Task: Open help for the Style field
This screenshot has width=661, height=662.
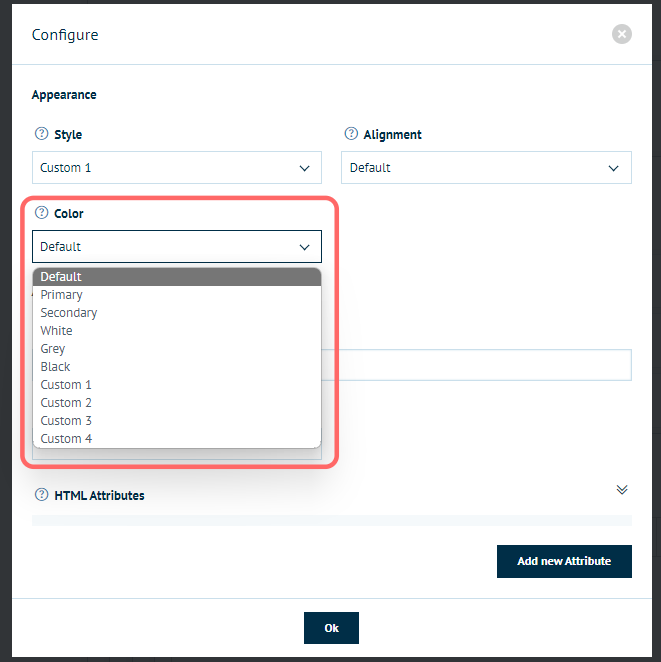Action: pyautogui.click(x=41, y=134)
